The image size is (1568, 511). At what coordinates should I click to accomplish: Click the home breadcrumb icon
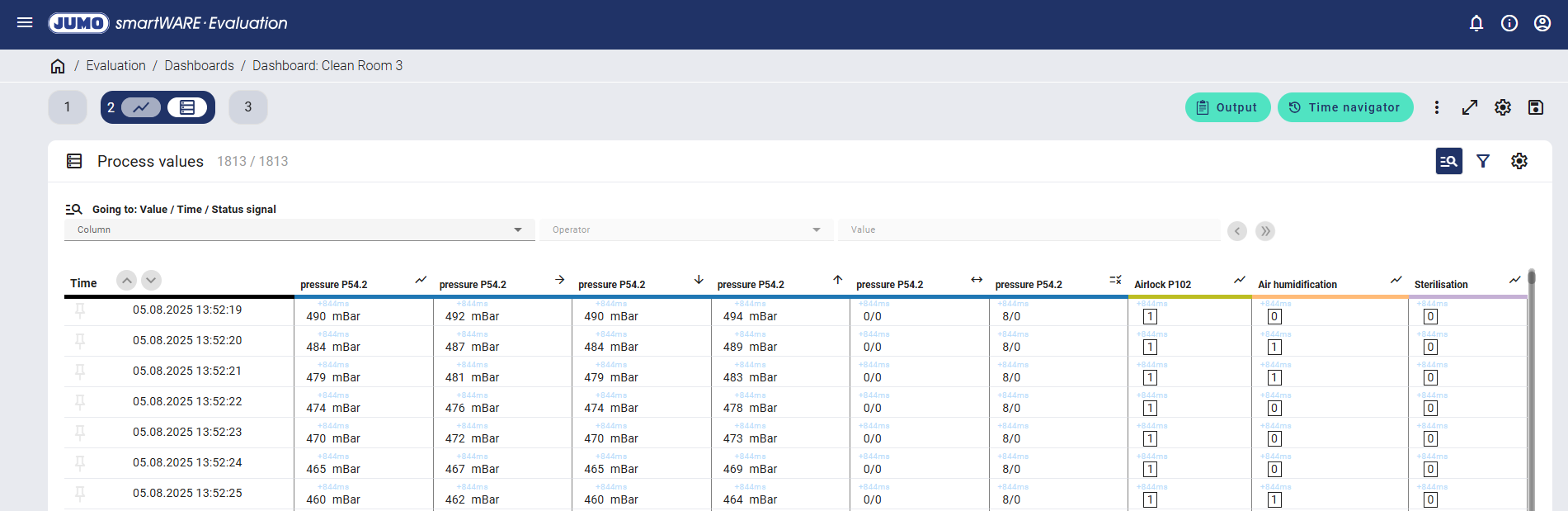(58, 66)
